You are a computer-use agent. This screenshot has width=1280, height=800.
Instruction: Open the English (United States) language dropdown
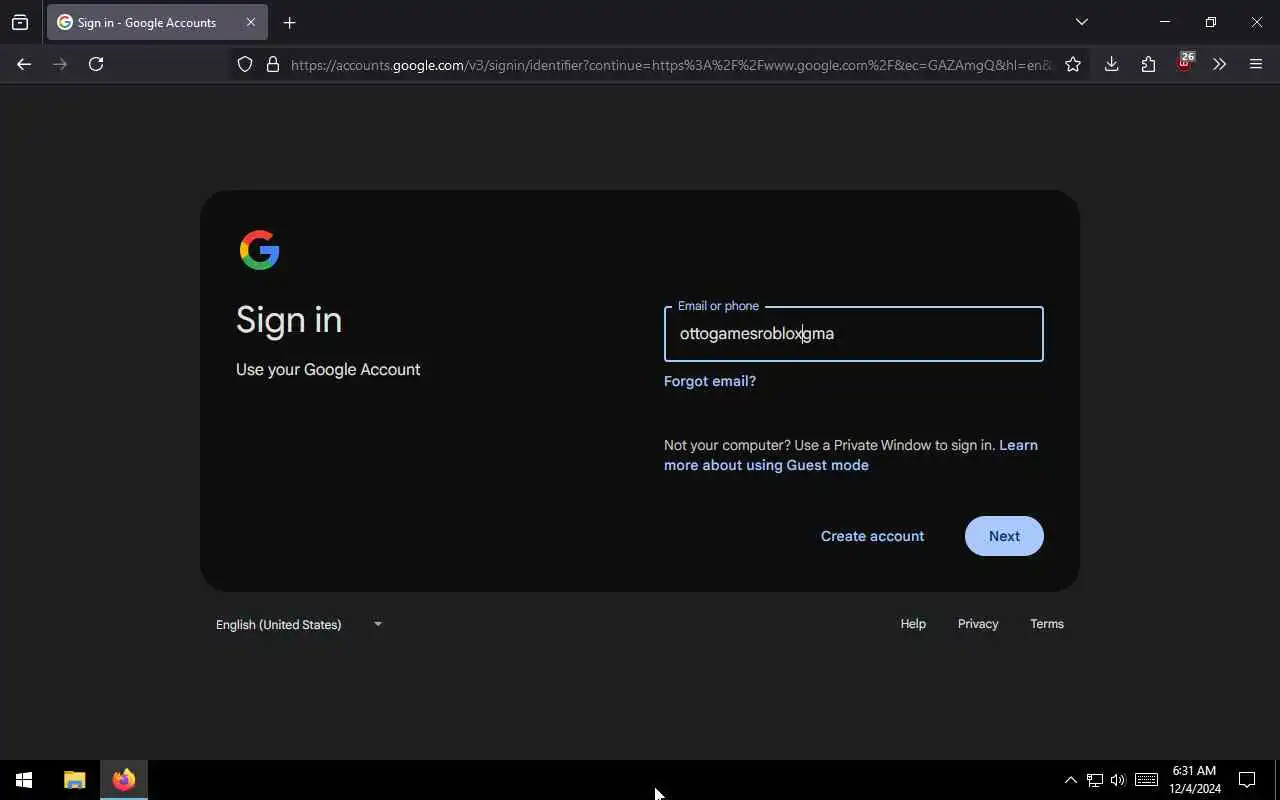(x=299, y=624)
